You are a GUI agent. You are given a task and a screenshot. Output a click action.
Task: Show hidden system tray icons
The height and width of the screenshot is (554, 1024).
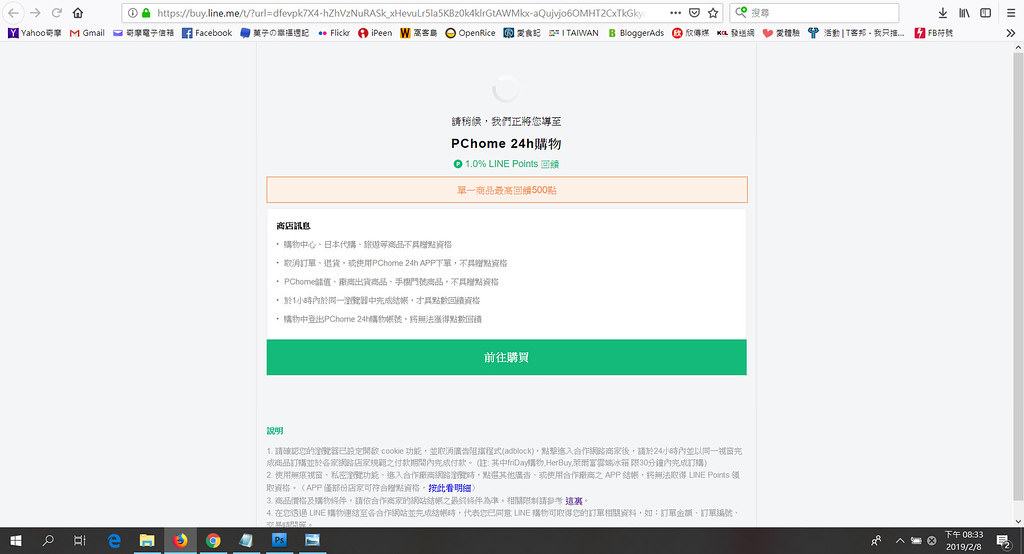899,540
